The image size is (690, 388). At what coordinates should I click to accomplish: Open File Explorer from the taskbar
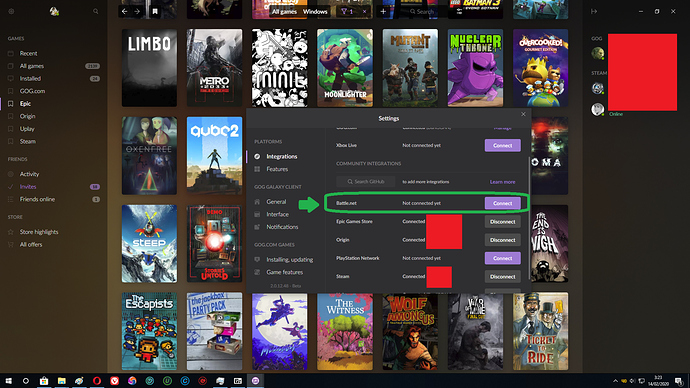point(62,381)
